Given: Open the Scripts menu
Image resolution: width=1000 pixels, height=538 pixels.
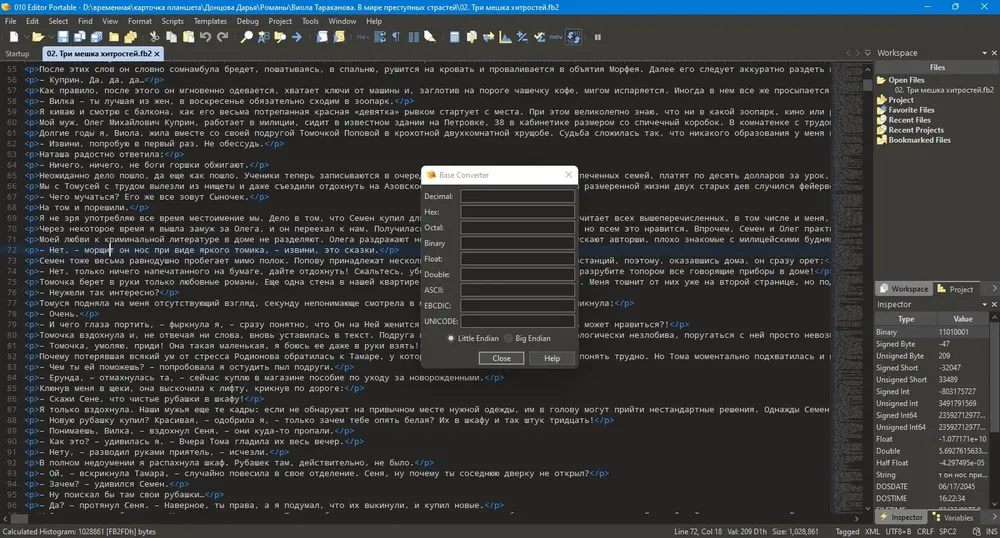Looking at the screenshot, I should point(172,21).
